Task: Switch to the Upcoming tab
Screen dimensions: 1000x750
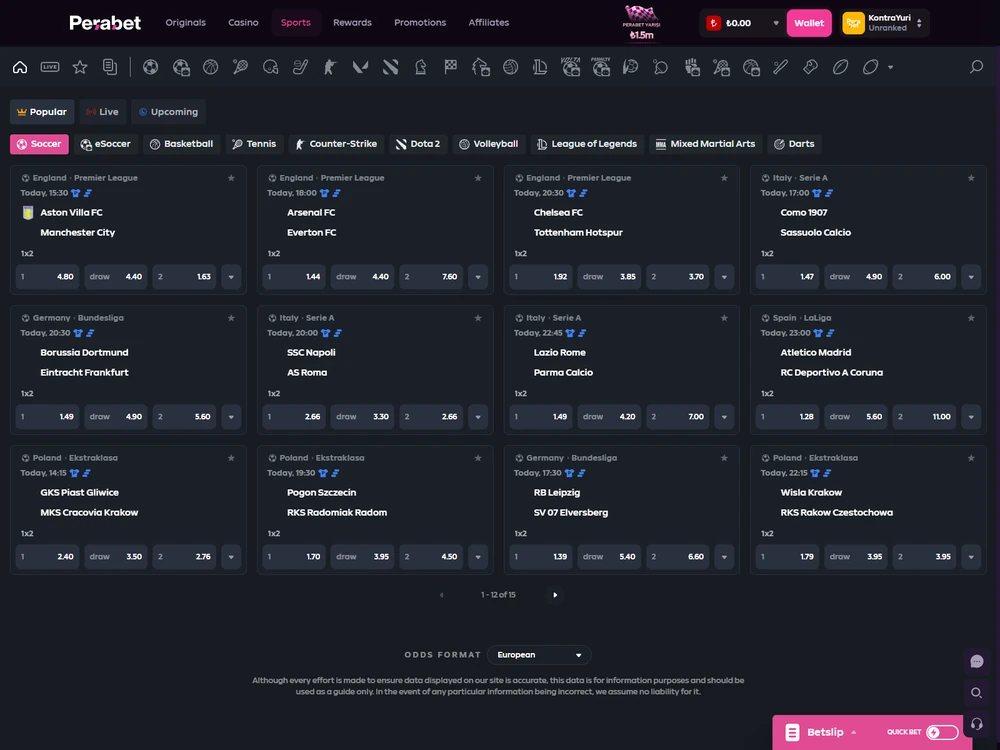Action: click(168, 112)
